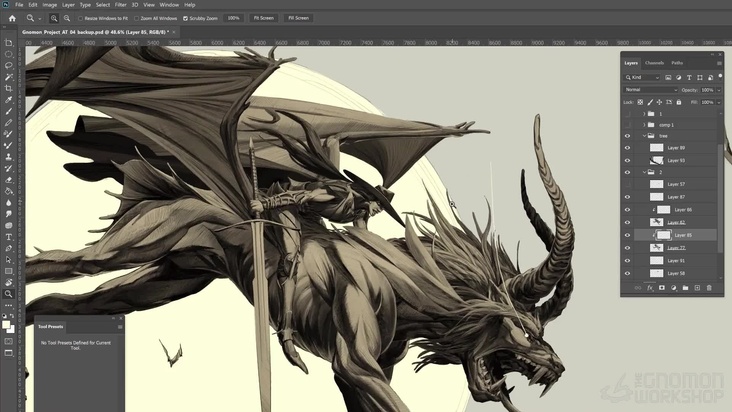Screen dimensions: 732x412
Task: Toggle layer filtering on/off switch
Action: [720, 76]
